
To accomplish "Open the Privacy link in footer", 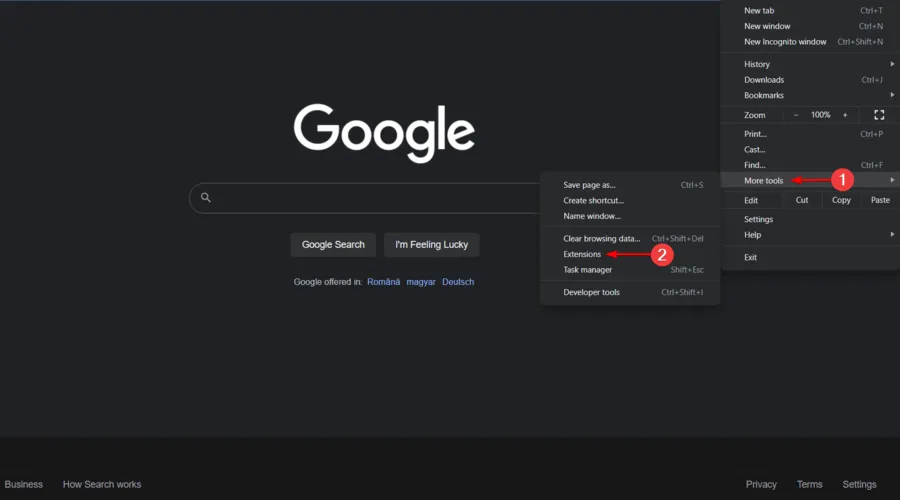I will click(760, 484).
